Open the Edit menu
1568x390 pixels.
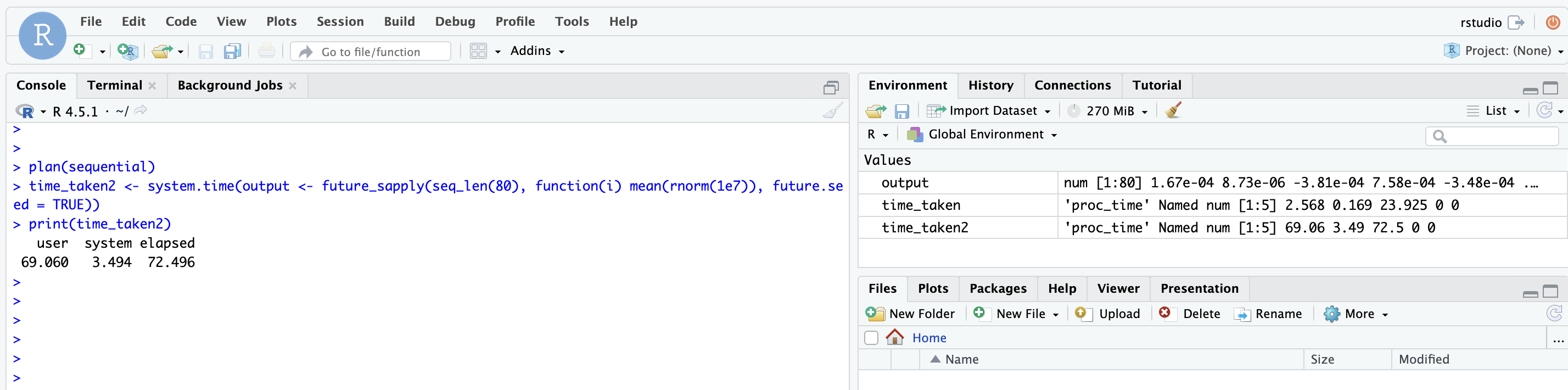(133, 21)
